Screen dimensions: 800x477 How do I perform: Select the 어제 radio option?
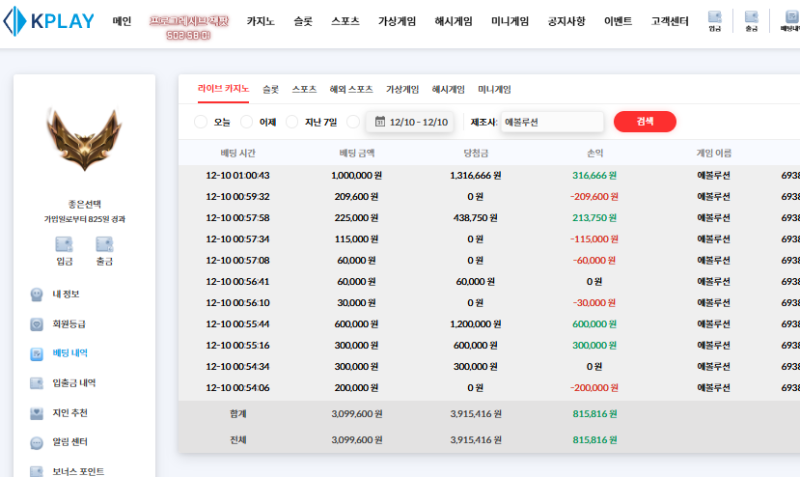click(247, 122)
